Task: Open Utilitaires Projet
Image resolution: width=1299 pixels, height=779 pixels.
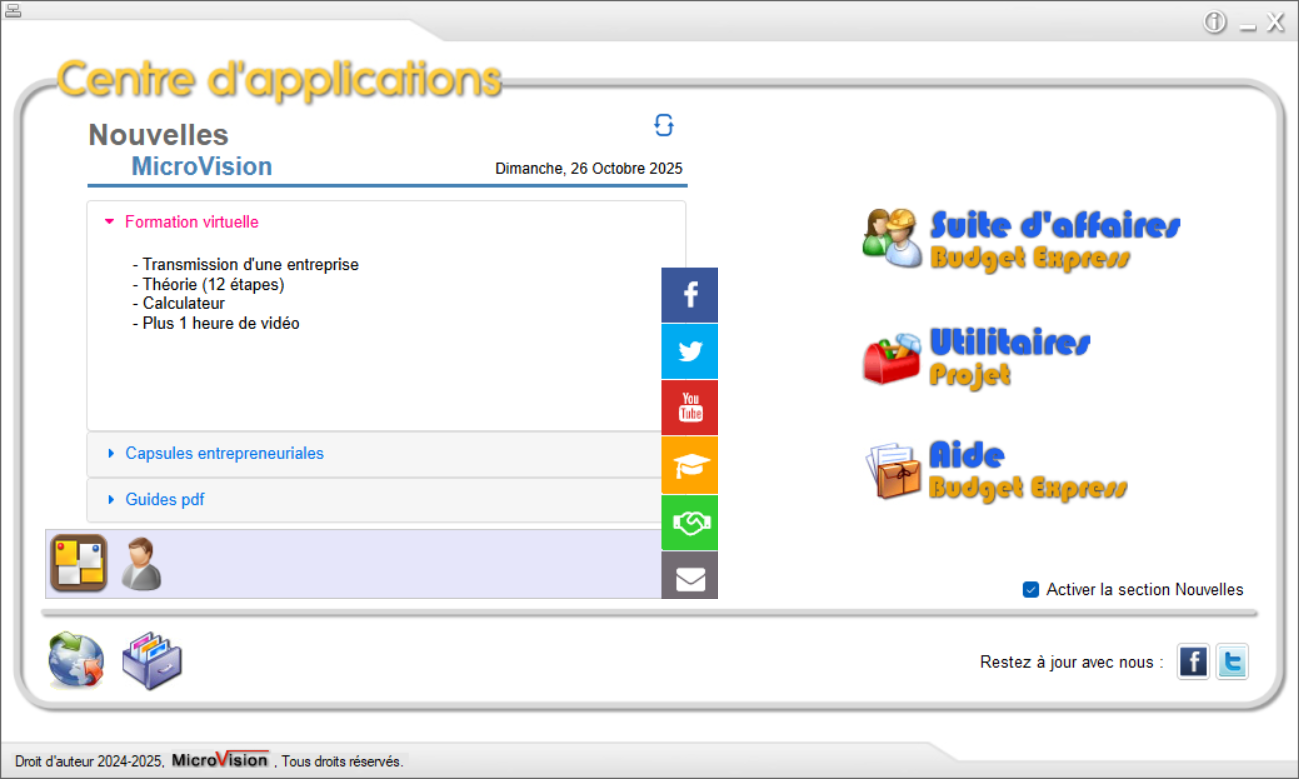Action: (x=976, y=357)
